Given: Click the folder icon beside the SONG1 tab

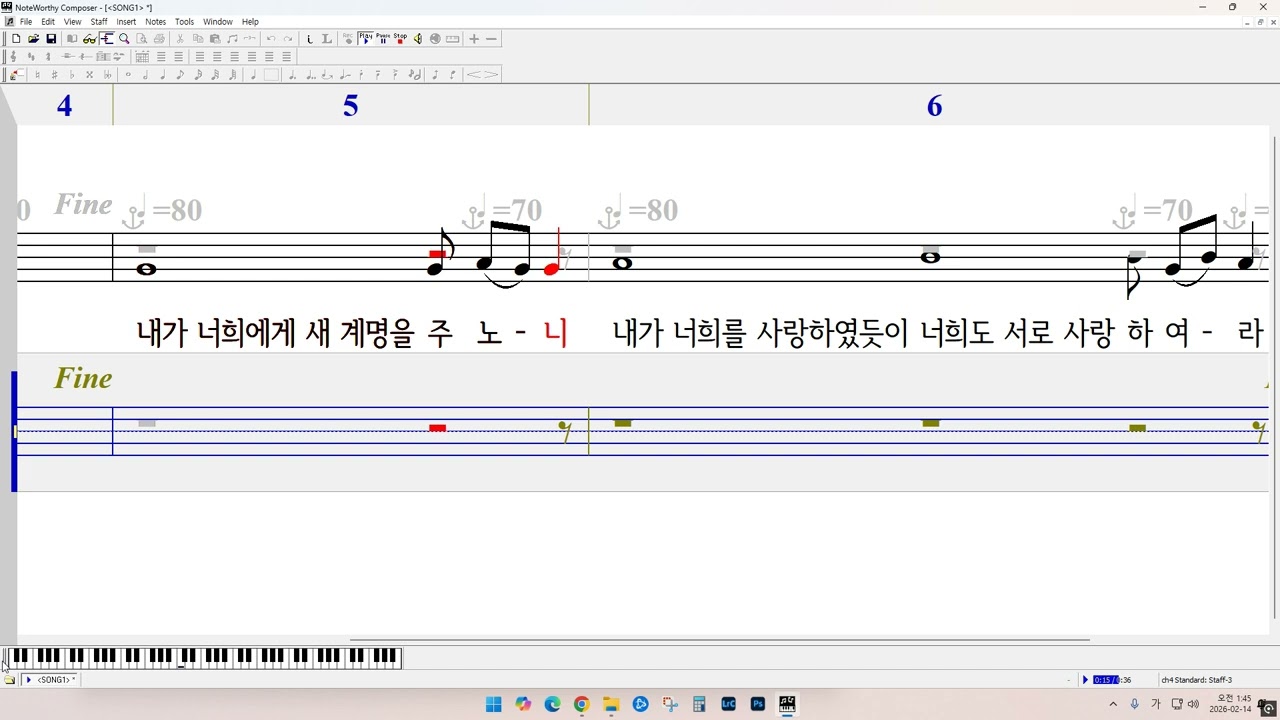Looking at the screenshot, I should (9, 680).
